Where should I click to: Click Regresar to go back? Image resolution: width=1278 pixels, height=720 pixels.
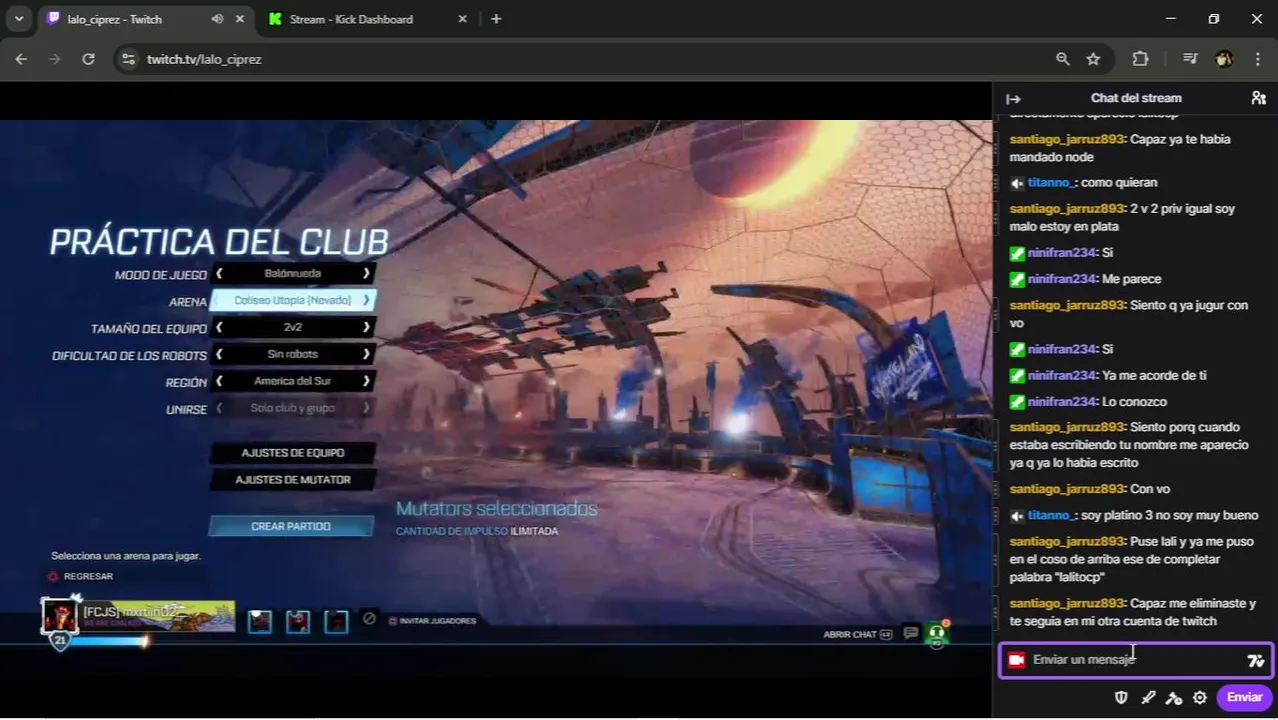click(80, 576)
